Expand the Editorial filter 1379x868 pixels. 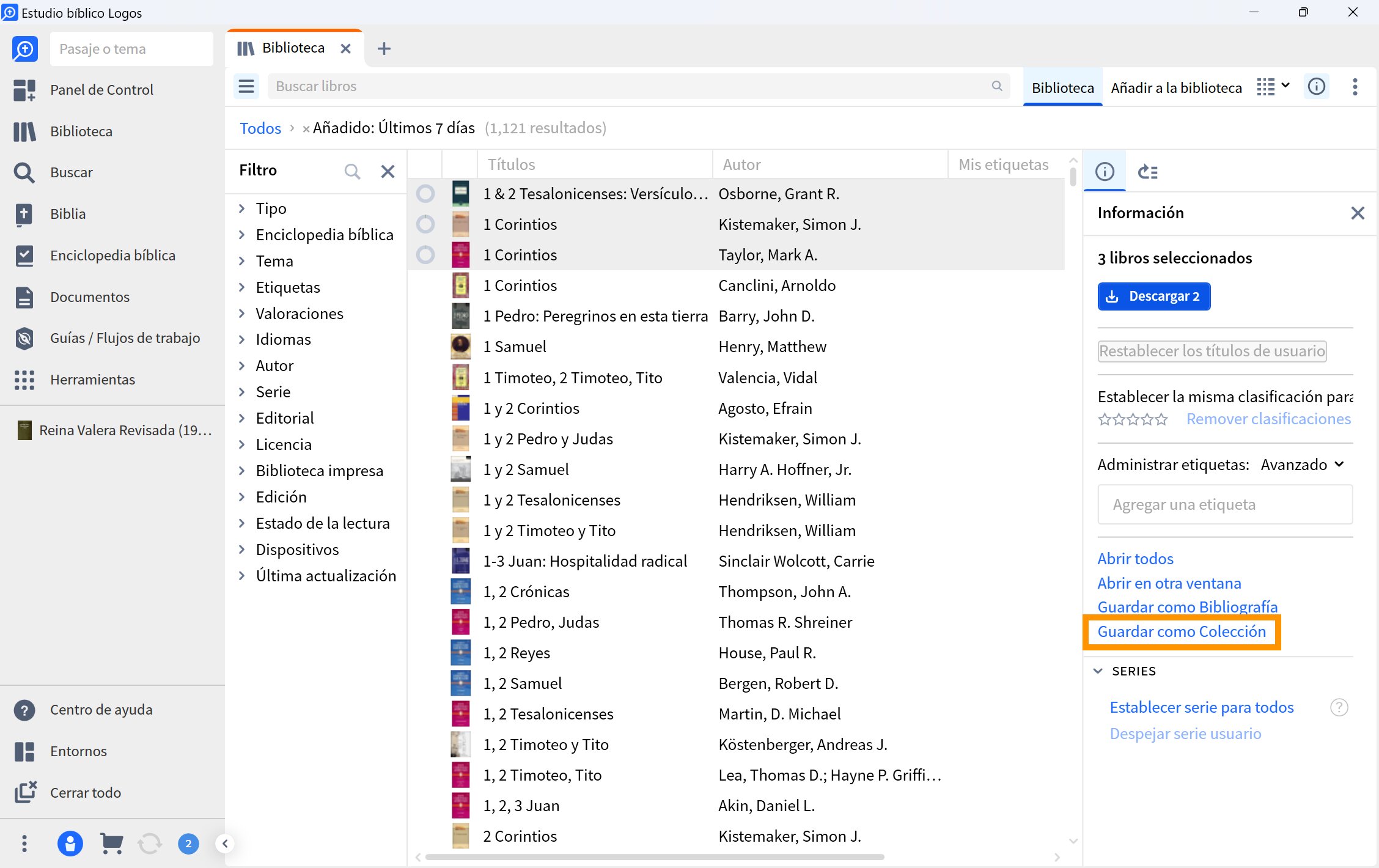(242, 418)
